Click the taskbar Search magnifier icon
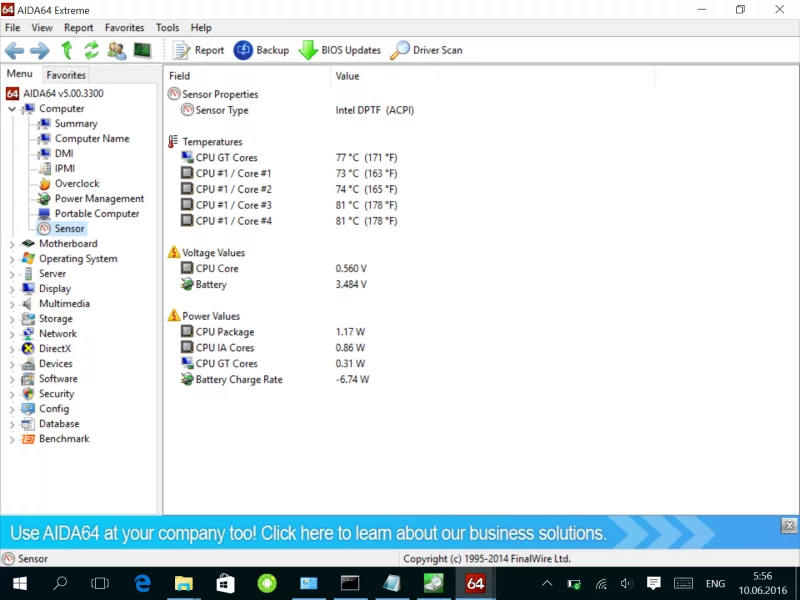The image size is (800, 600). (x=60, y=583)
